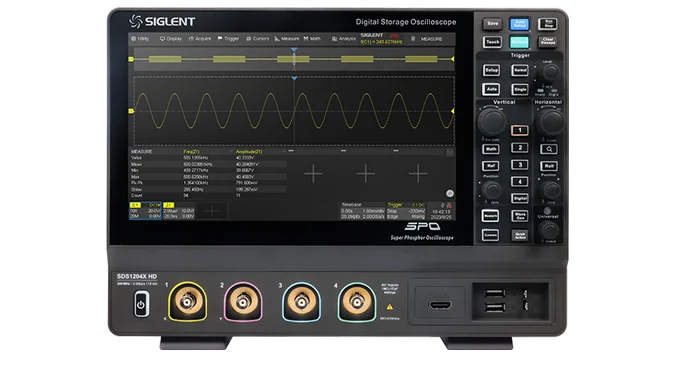Click the MEASURE label at top right of screen

click(x=431, y=39)
